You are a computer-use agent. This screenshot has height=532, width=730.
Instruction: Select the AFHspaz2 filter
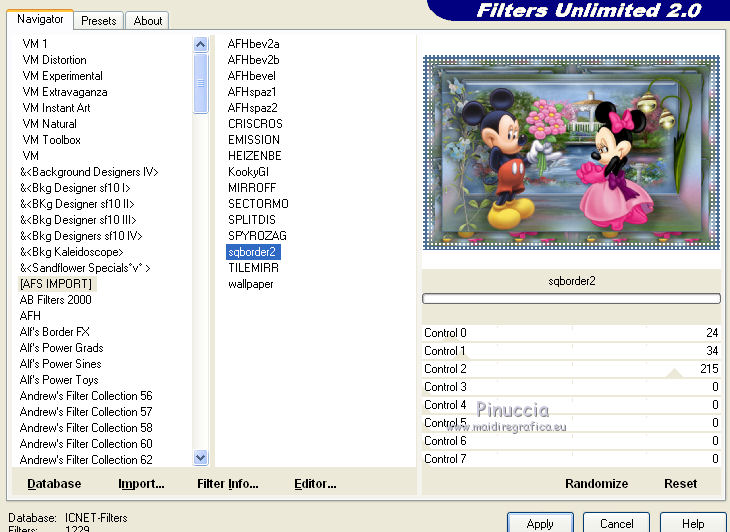[x=253, y=108]
